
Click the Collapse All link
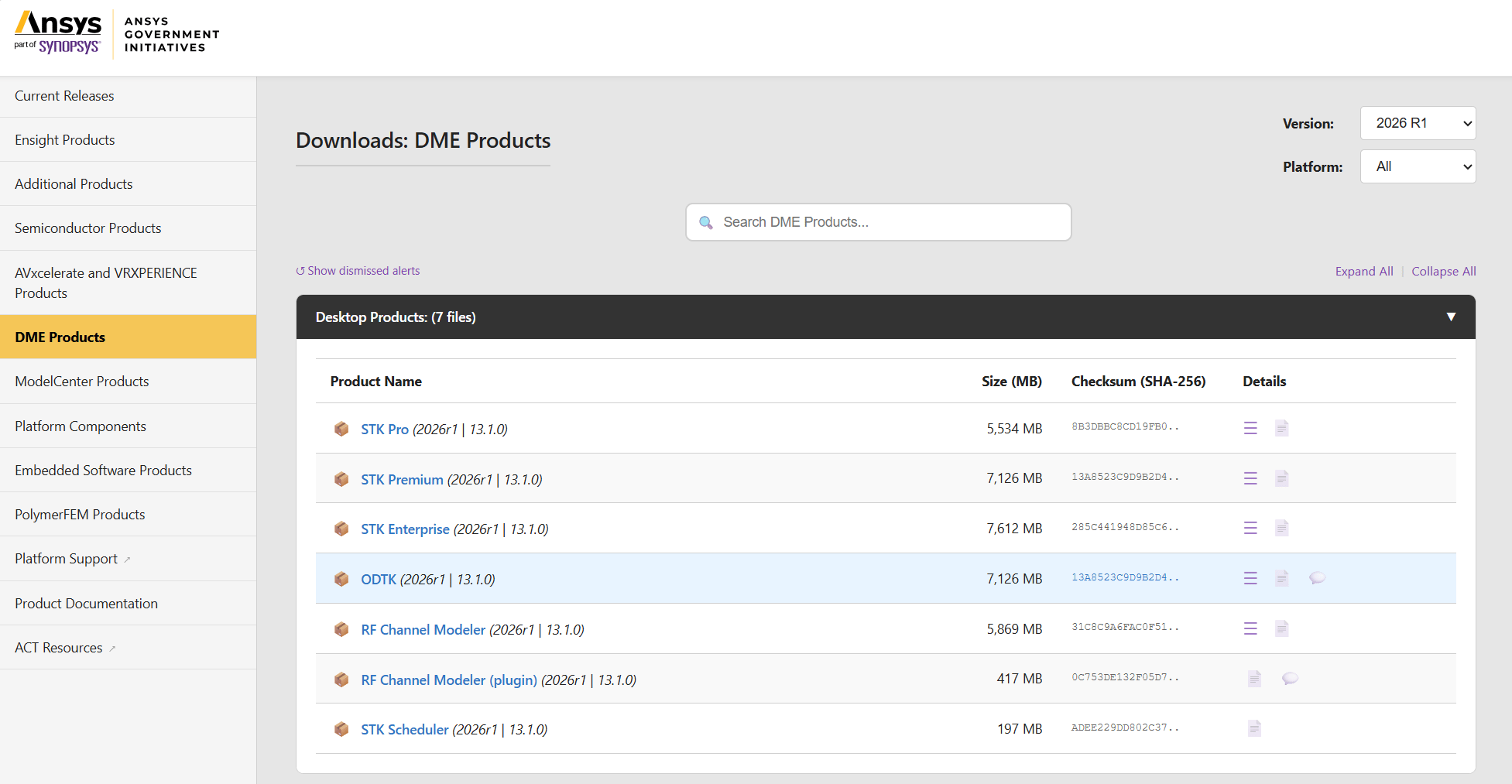click(1444, 272)
